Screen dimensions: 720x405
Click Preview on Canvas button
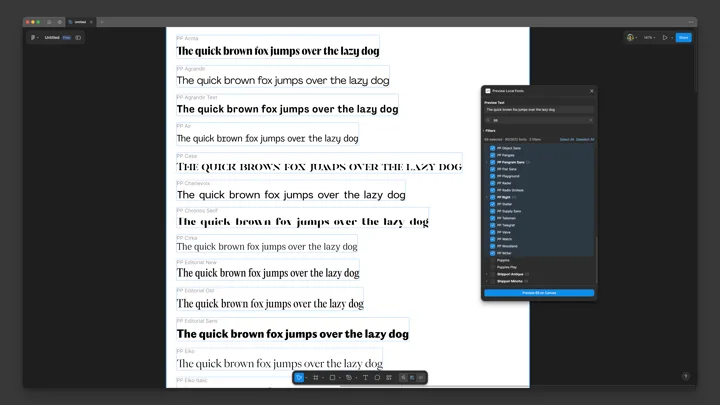[x=539, y=292]
